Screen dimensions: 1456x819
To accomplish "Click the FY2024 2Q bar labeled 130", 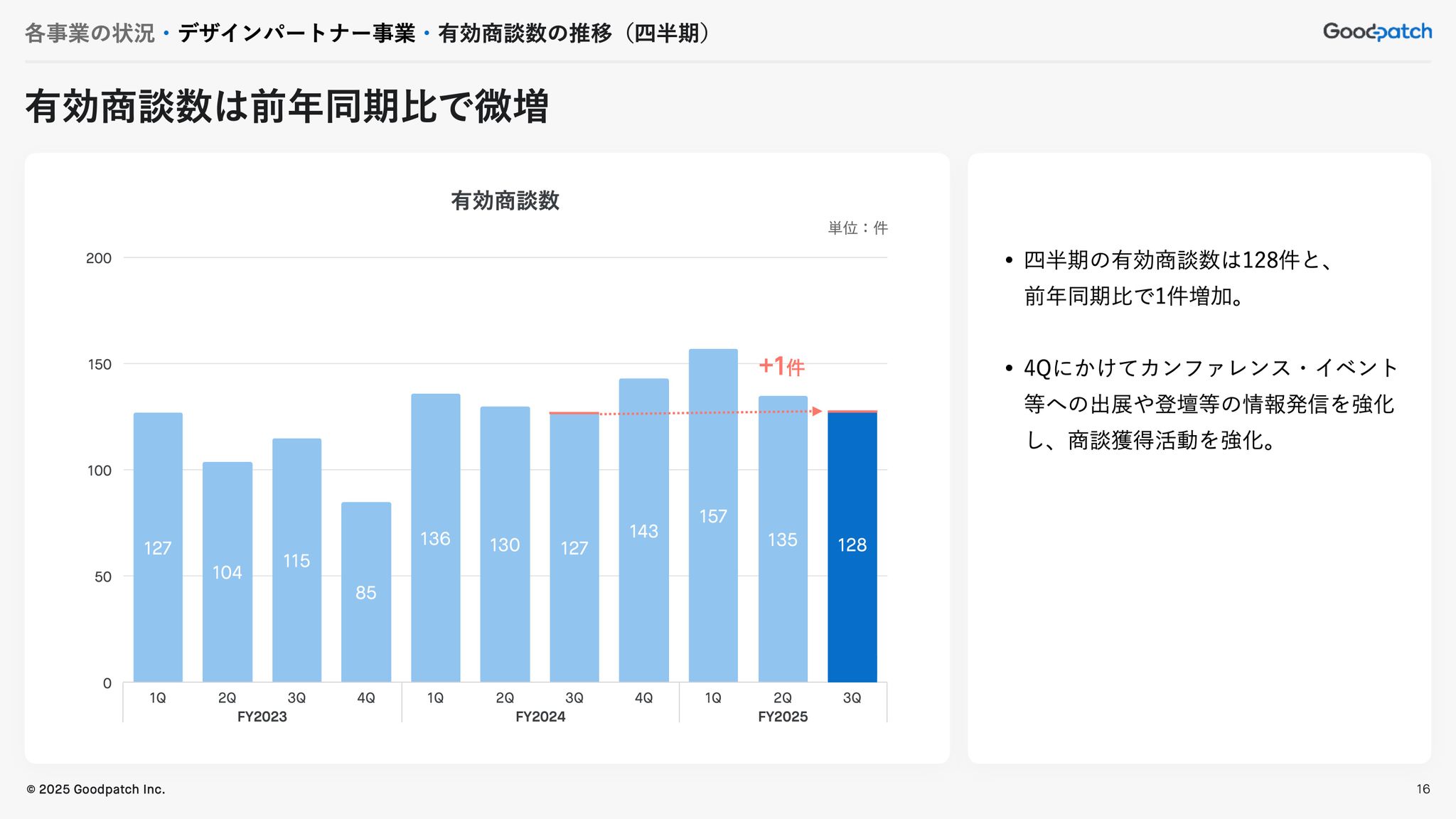I will 505,545.
